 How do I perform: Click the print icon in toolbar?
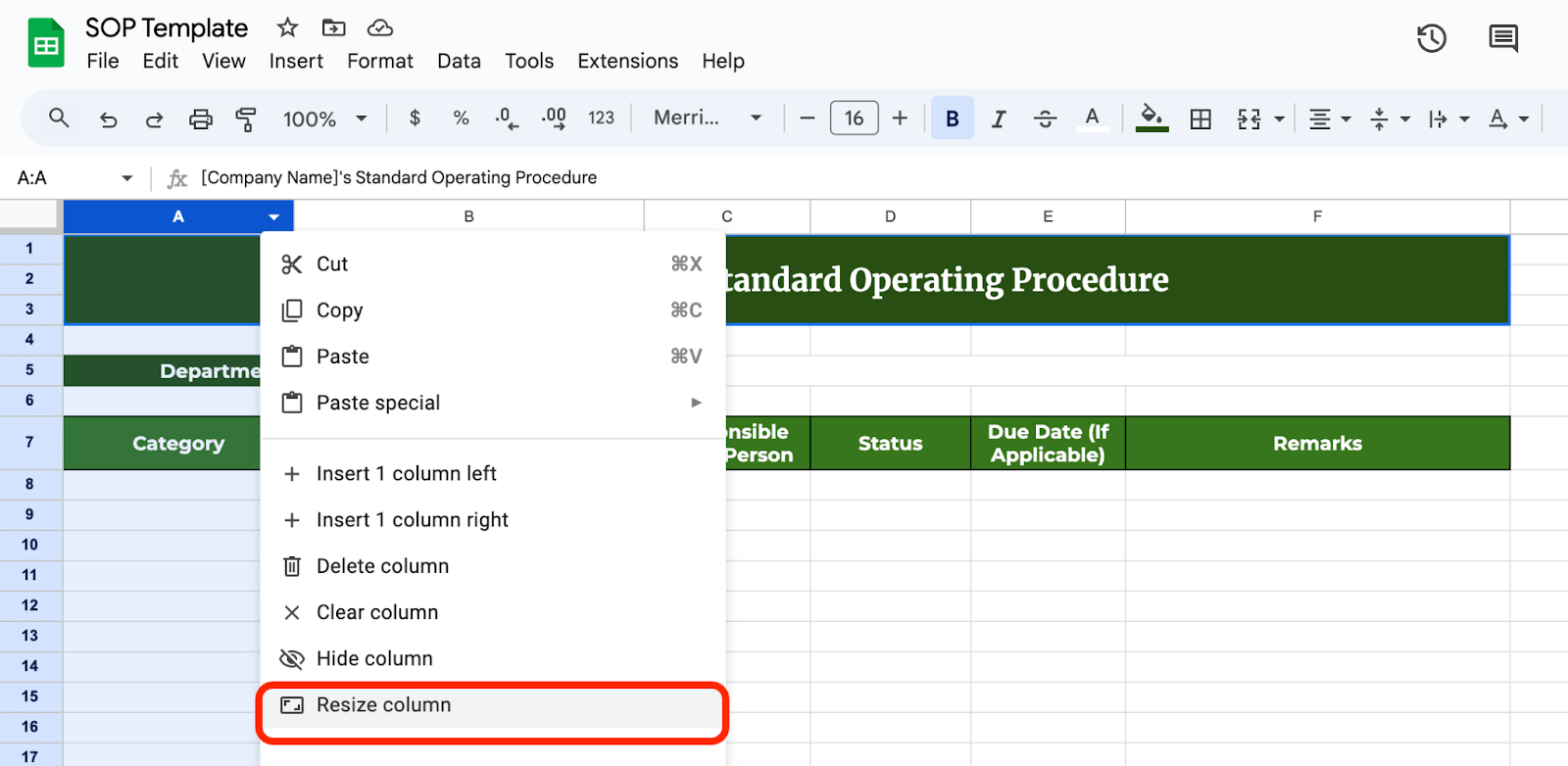[201, 119]
